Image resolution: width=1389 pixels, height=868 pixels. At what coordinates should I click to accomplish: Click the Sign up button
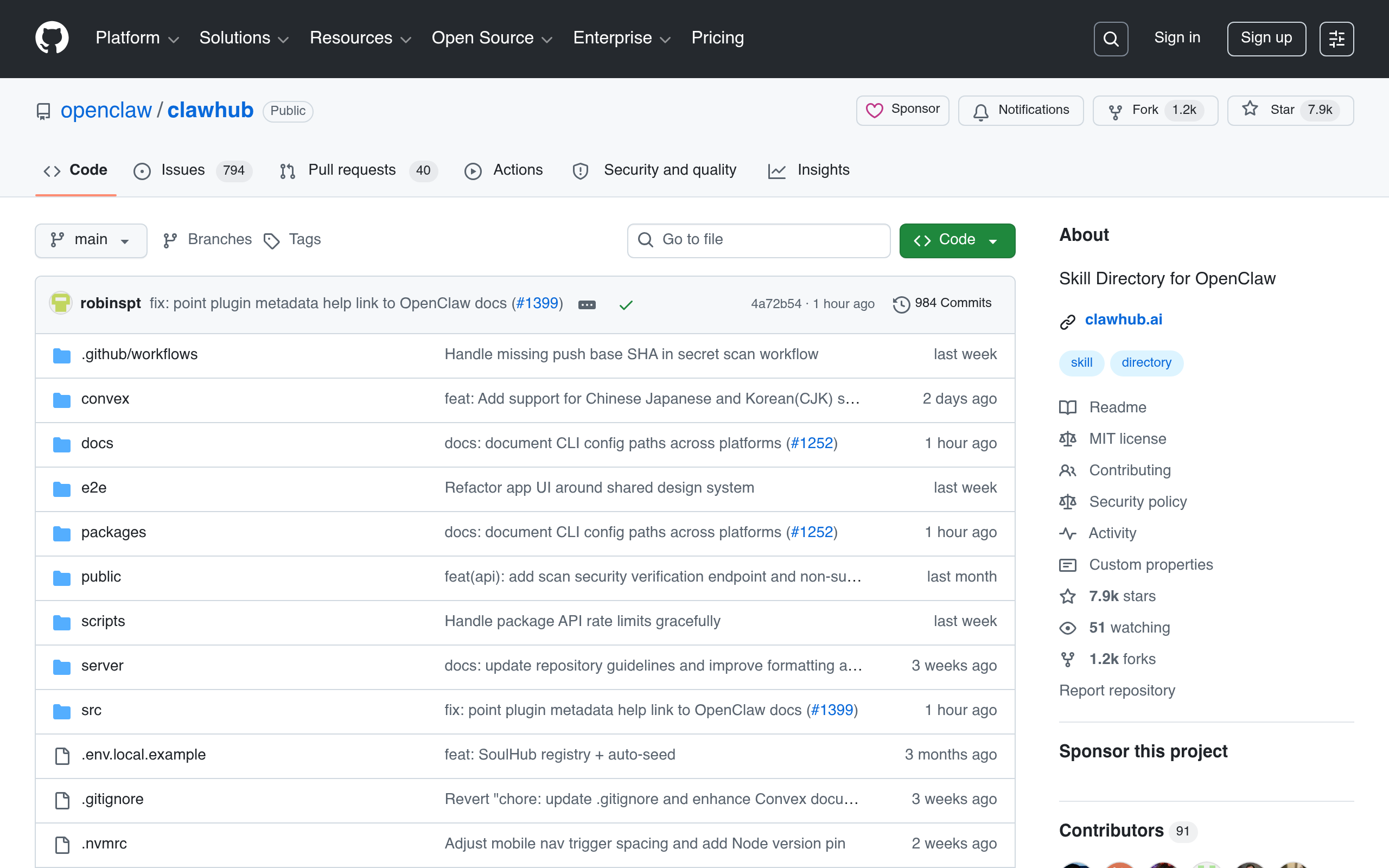pos(1266,39)
